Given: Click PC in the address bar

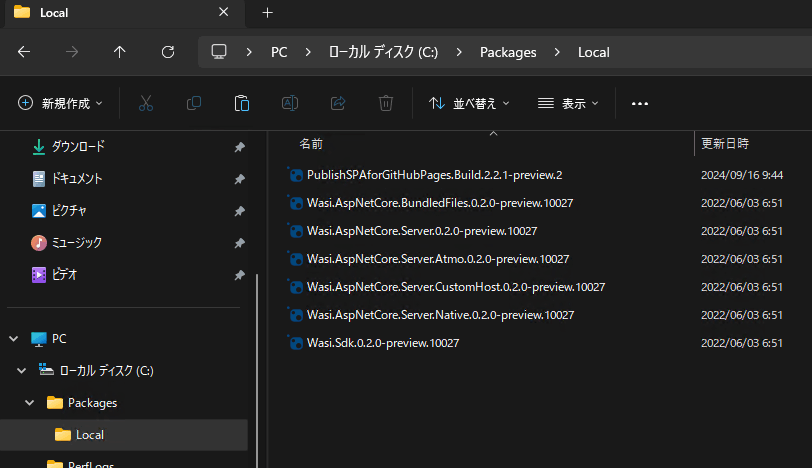Looking at the screenshot, I should coord(279,52).
